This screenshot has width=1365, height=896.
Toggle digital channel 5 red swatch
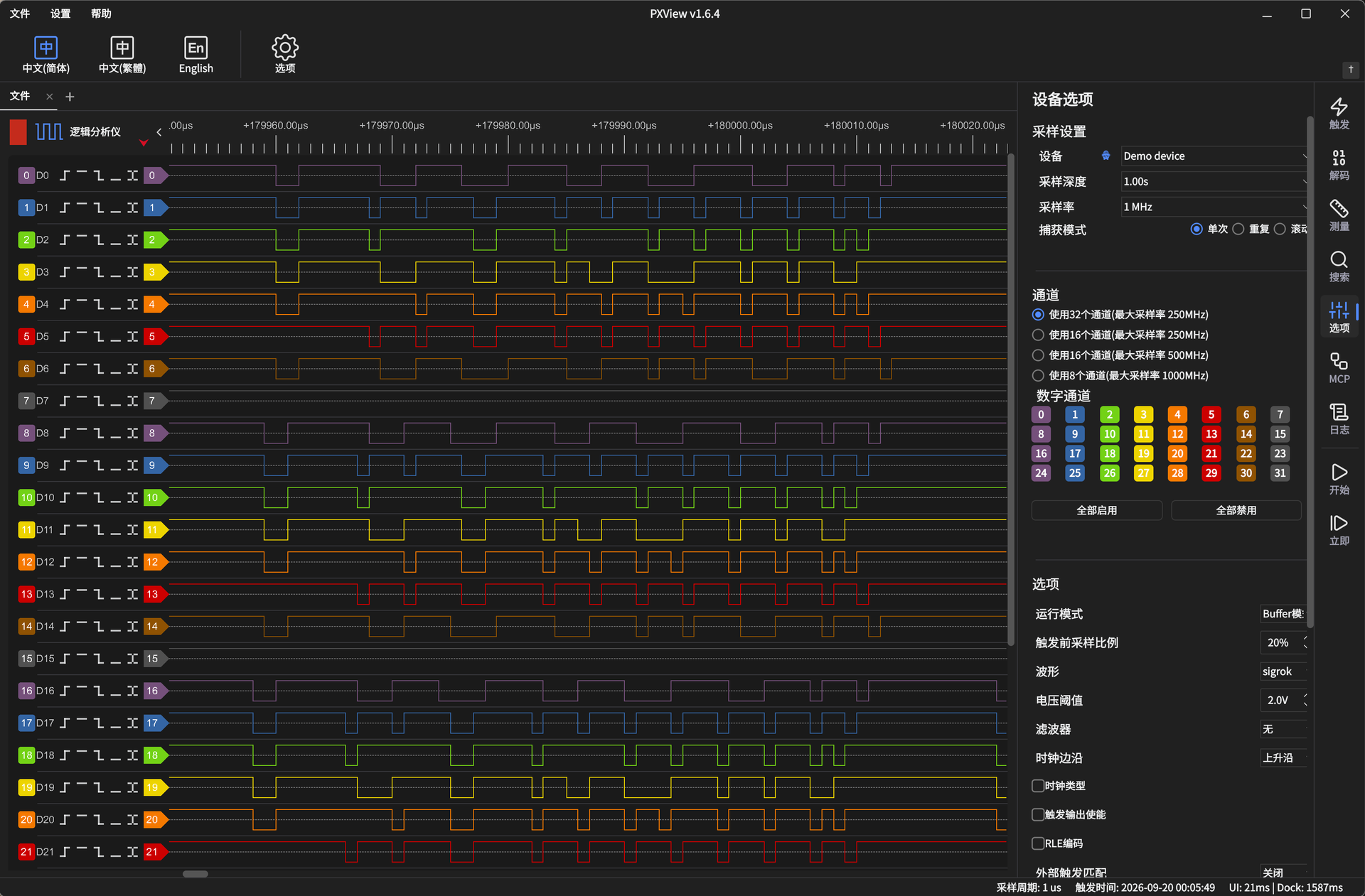[1211, 414]
